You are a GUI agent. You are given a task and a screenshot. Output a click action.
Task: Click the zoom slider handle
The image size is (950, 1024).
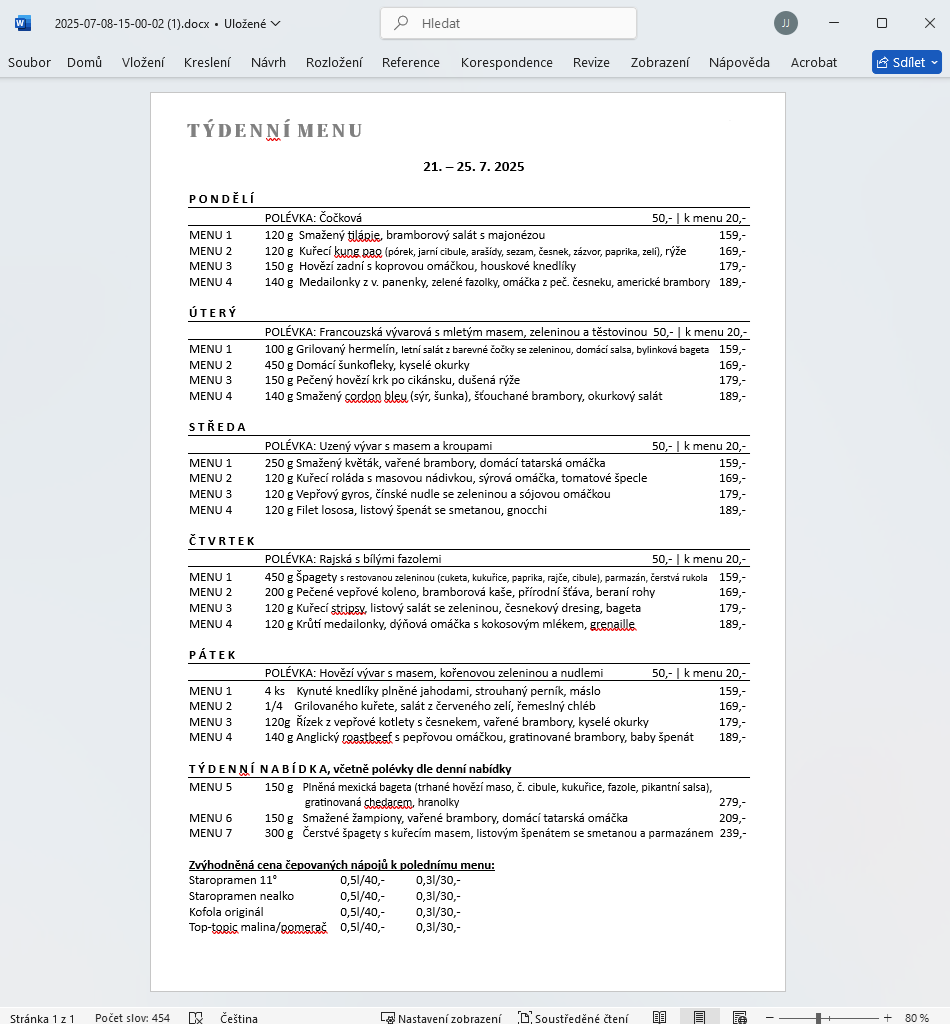click(818, 1018)
